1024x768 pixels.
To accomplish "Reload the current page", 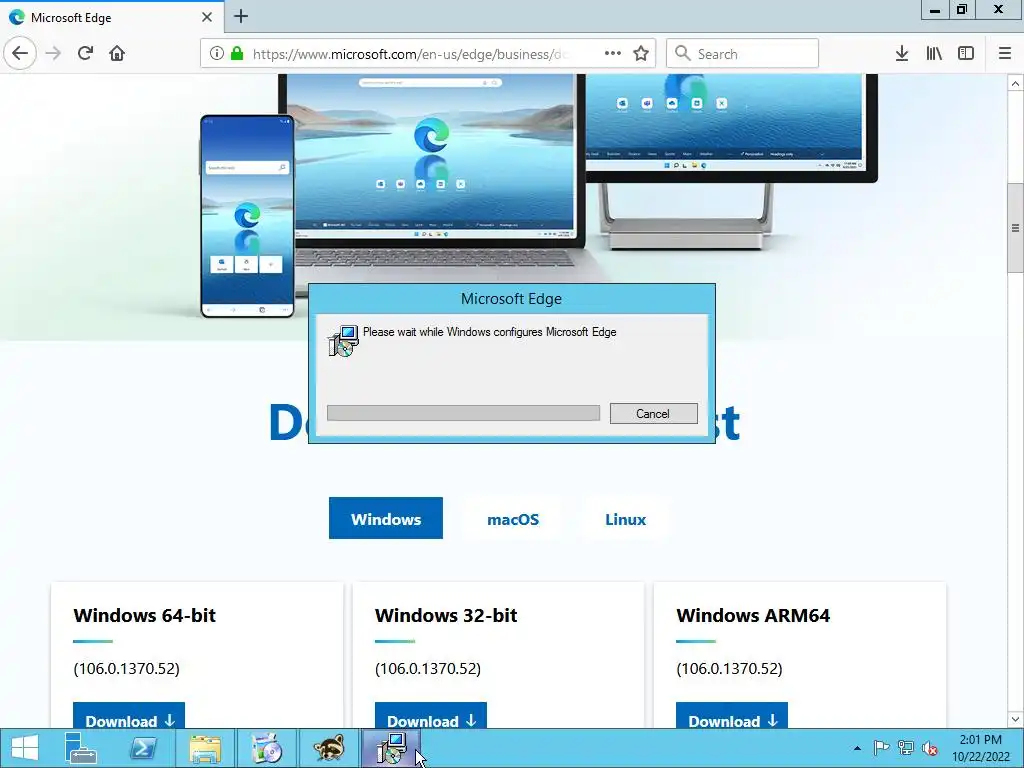I will (85, 53).
